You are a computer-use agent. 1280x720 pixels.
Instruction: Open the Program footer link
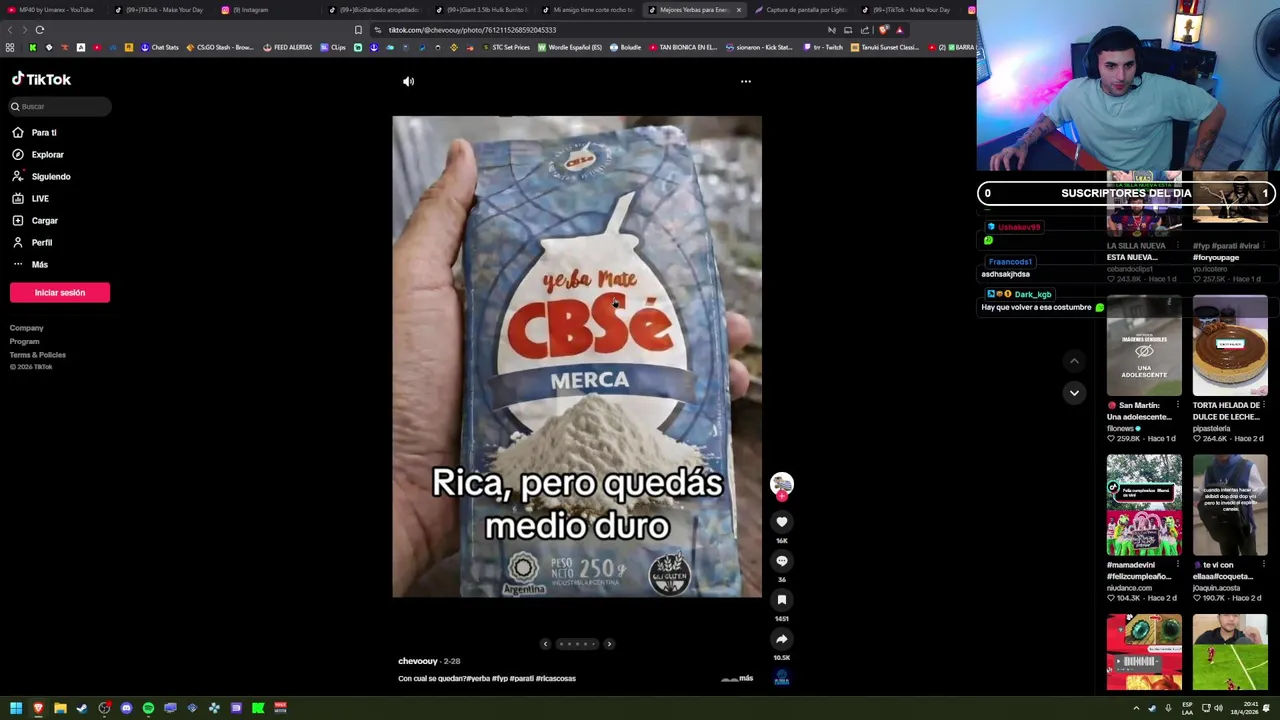(25, 341)
